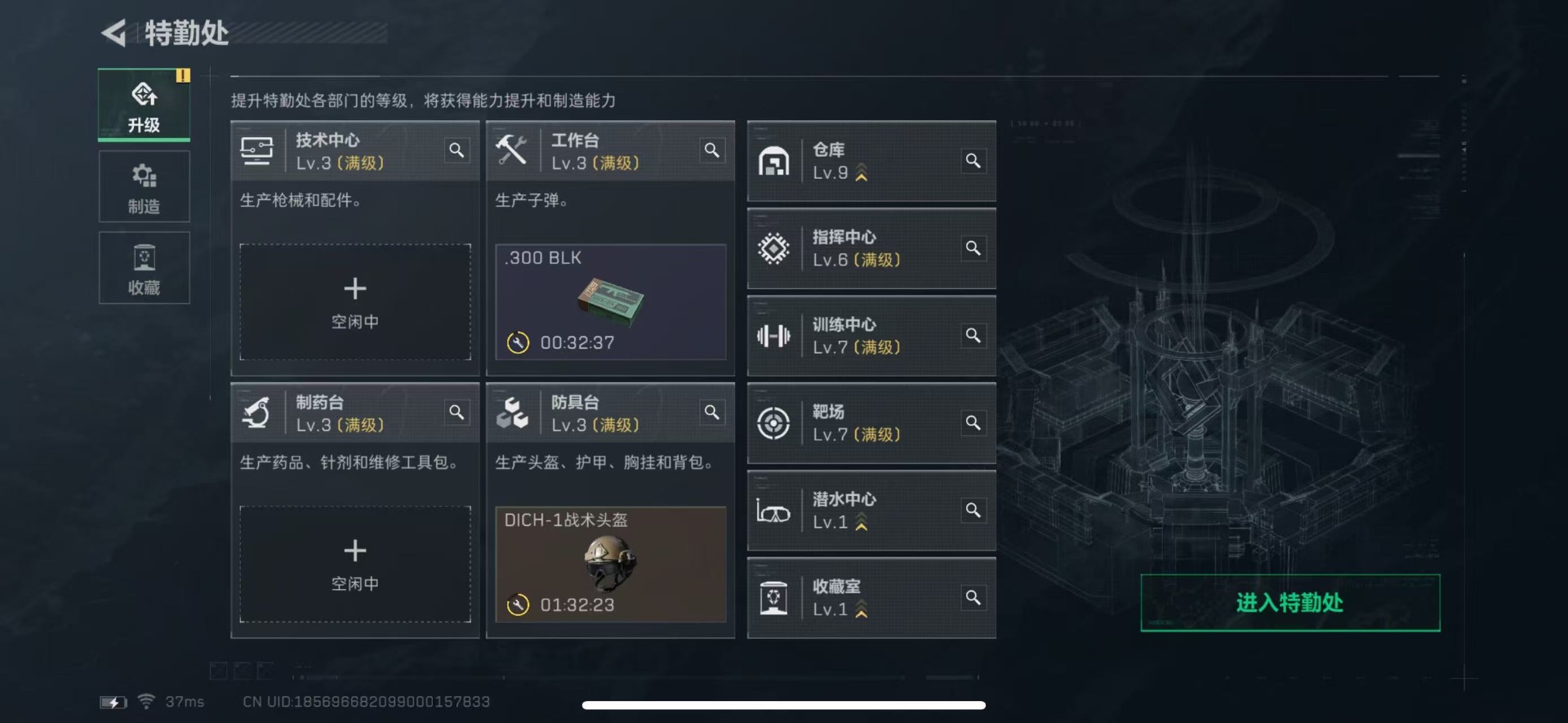1568x723 pixels.
Task: Select the 升级 tab in sidebar
Action: 145,105
